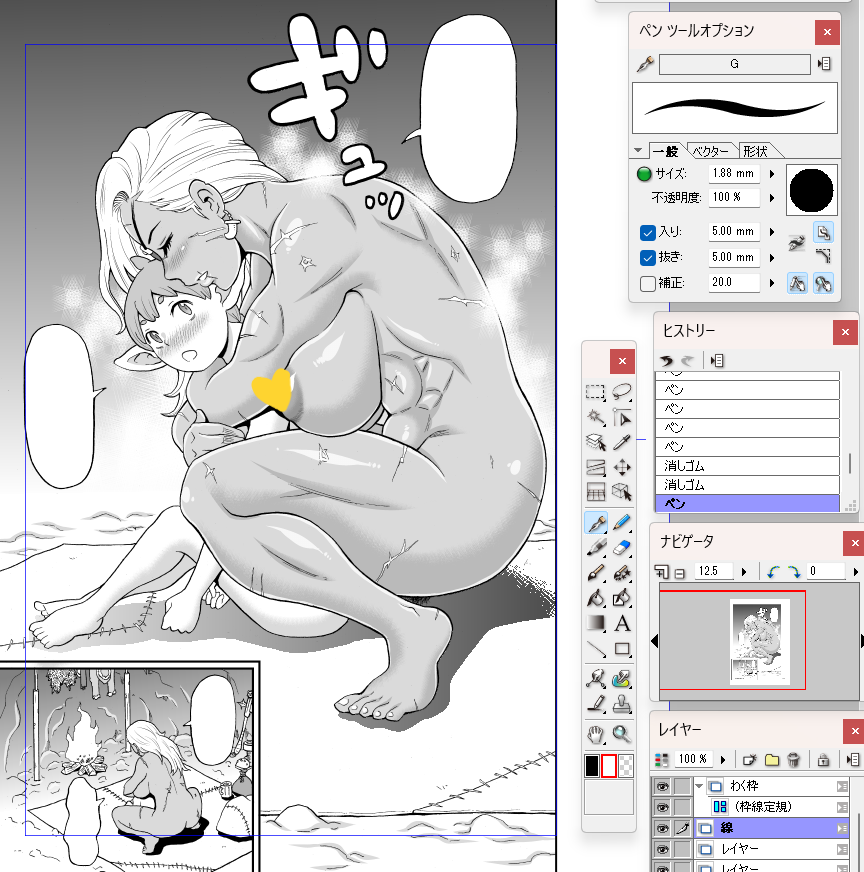Select the layer select tool
Screen dimensions: 864x872
[x=595, y=442]
